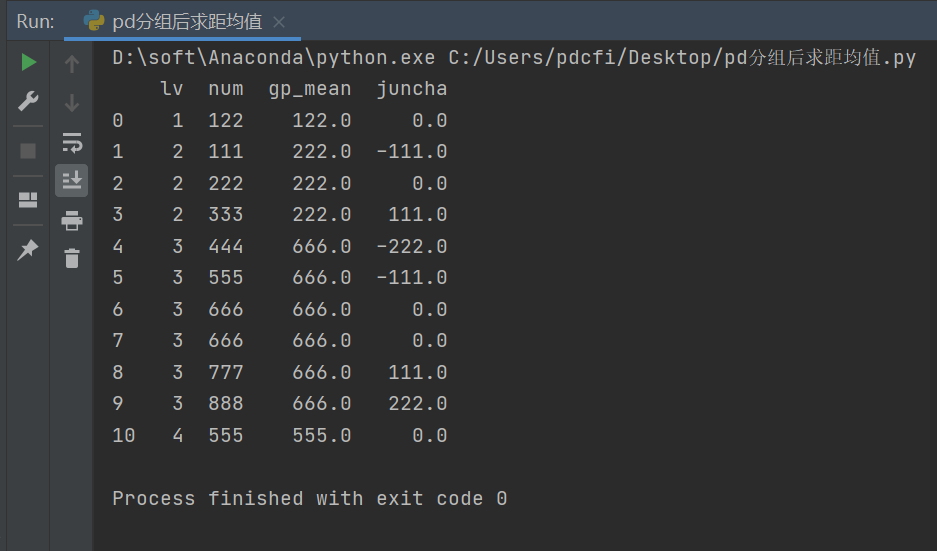Screen dimensions: 937x551
Task: Click the 'Process finished with exit code 0' line
Action: (x=309, y=498)
